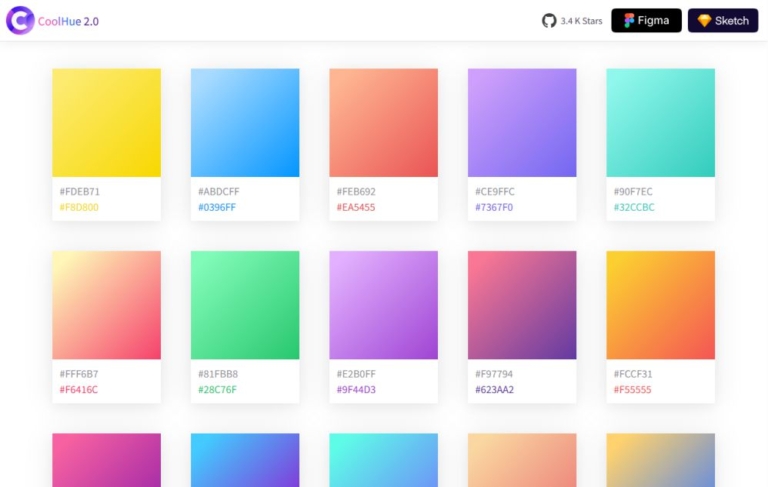Open the Sketch download button
This screenshot has height=487, width=768.
click(x=722, y=20)
